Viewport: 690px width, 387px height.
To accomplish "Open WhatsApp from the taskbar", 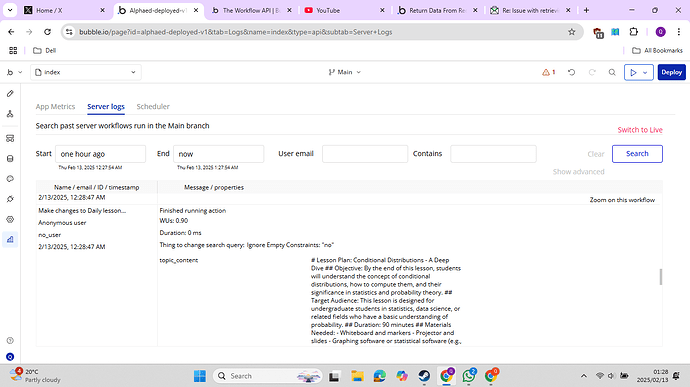I will (x=469, y=376).
